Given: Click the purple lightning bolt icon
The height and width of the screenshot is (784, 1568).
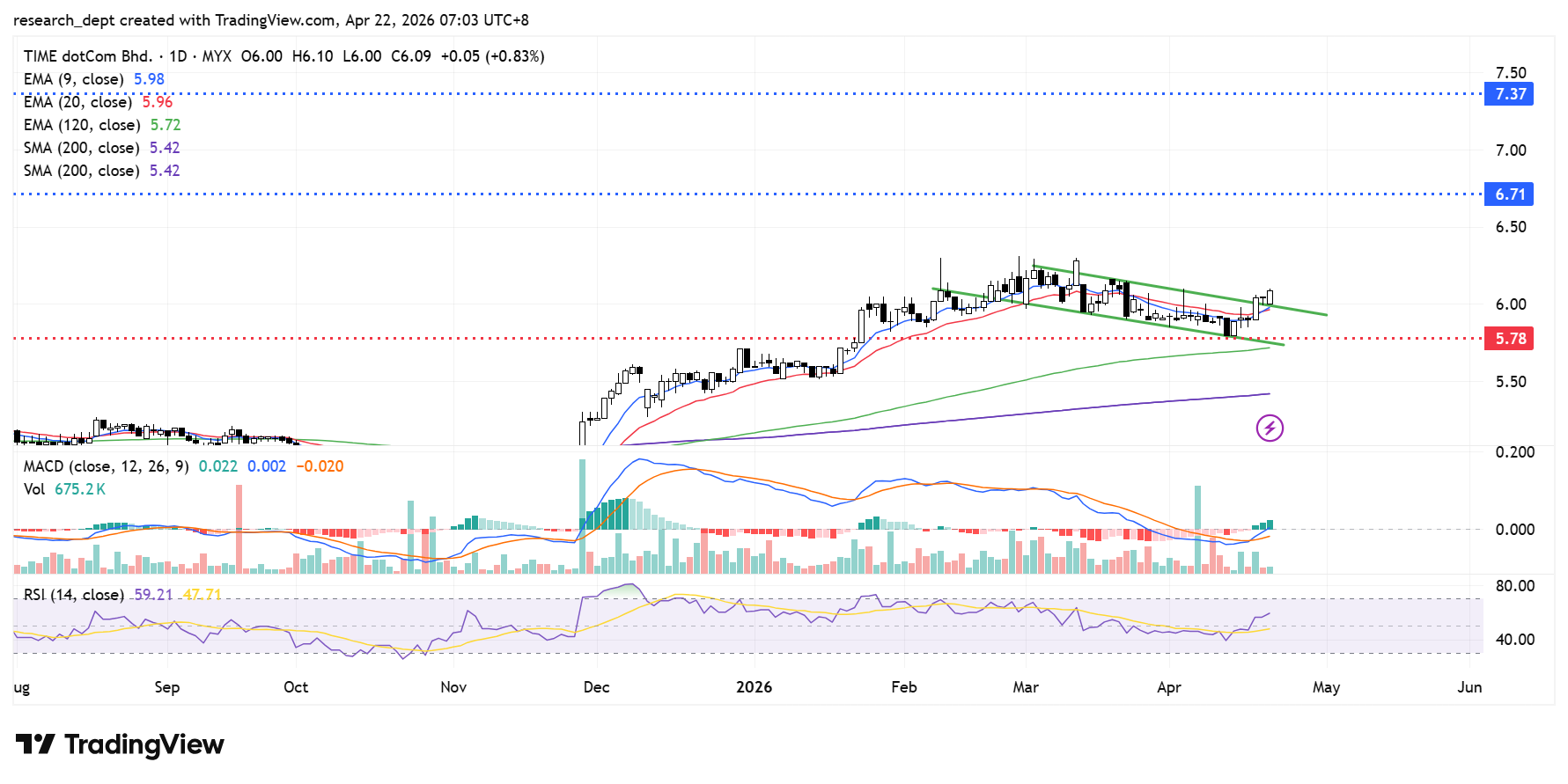Looking at the screenshot, I should click(x=1269, y=429).
